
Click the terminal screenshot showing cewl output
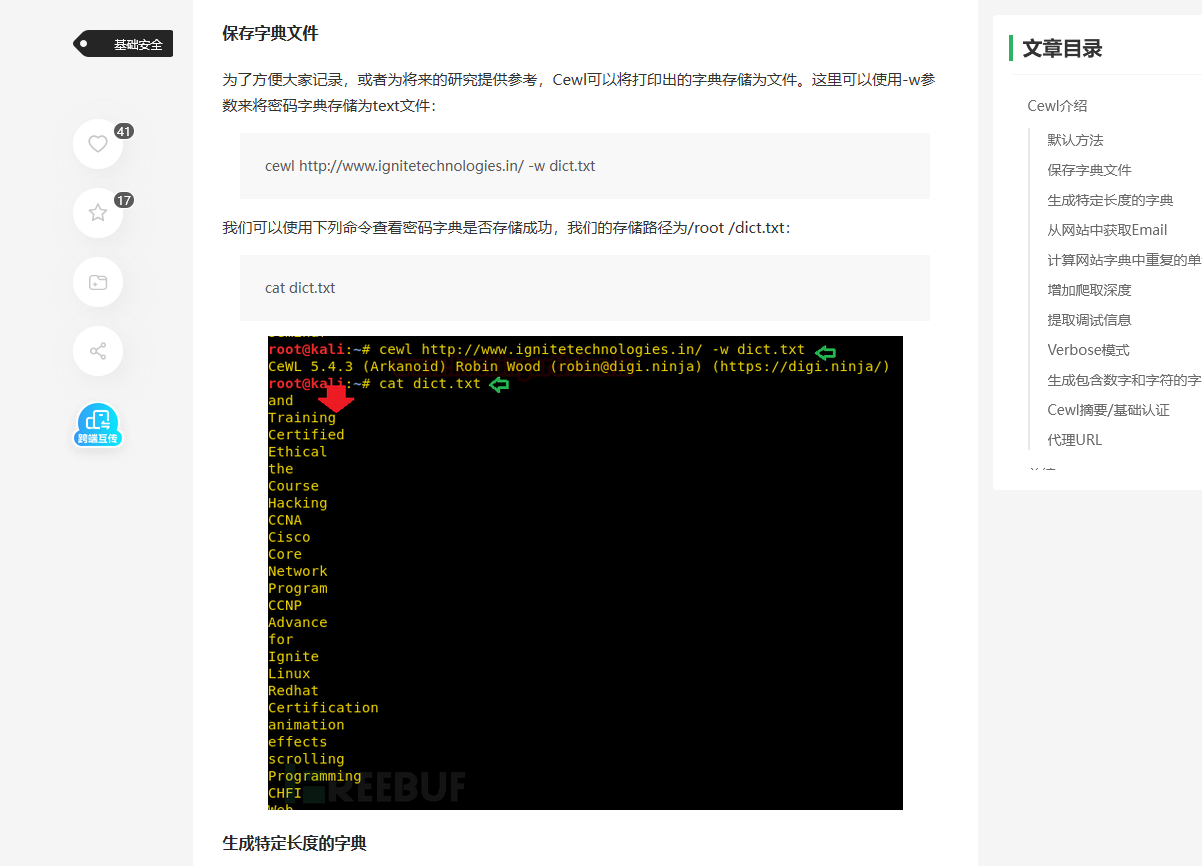point(584,572)
